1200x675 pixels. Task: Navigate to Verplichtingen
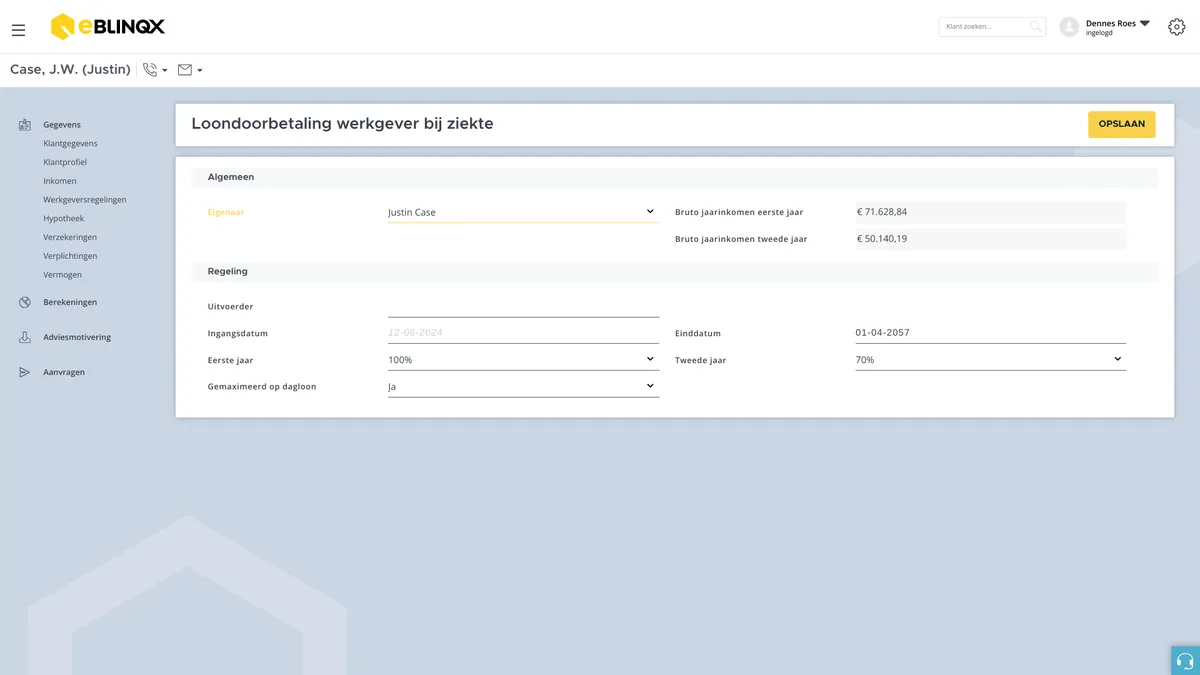(x=70, y=256)
